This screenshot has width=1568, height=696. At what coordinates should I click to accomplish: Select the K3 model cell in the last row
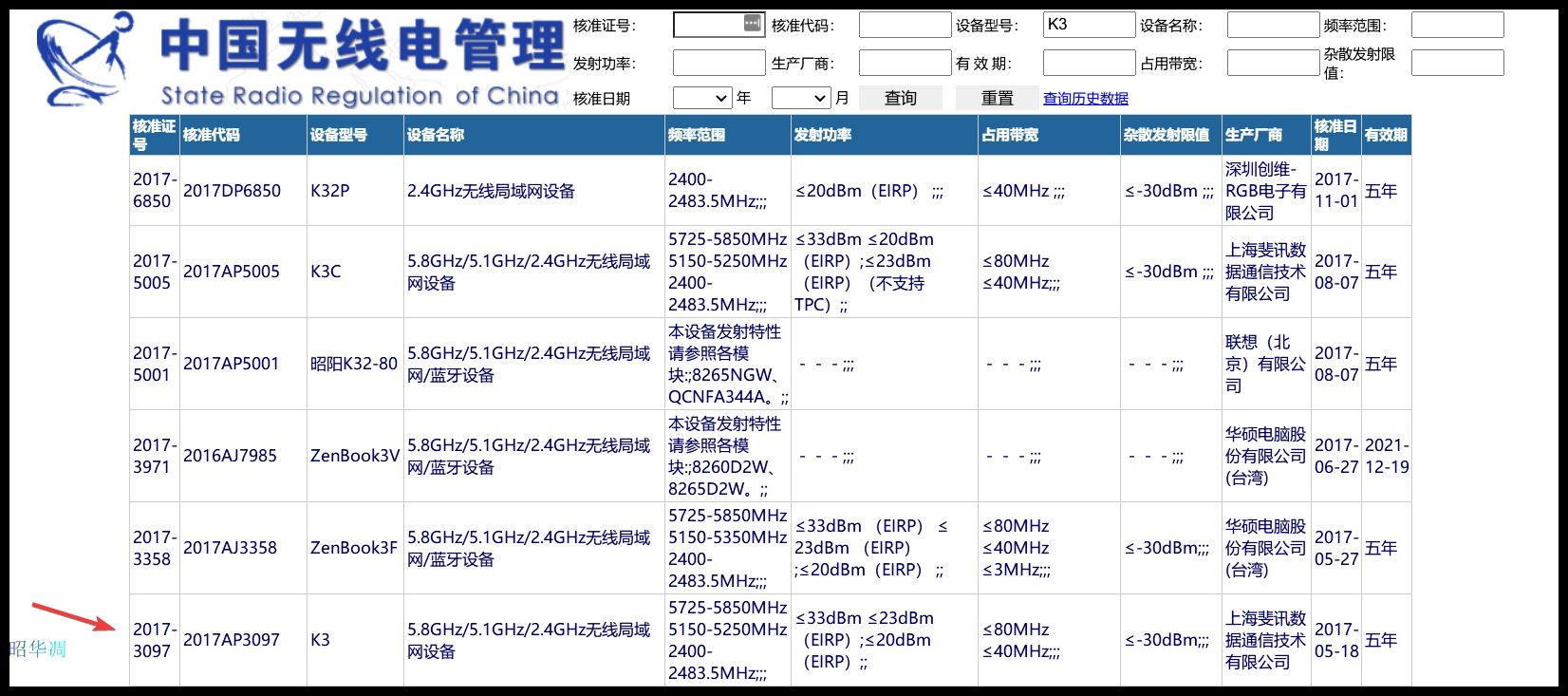(x=355, y=640)
